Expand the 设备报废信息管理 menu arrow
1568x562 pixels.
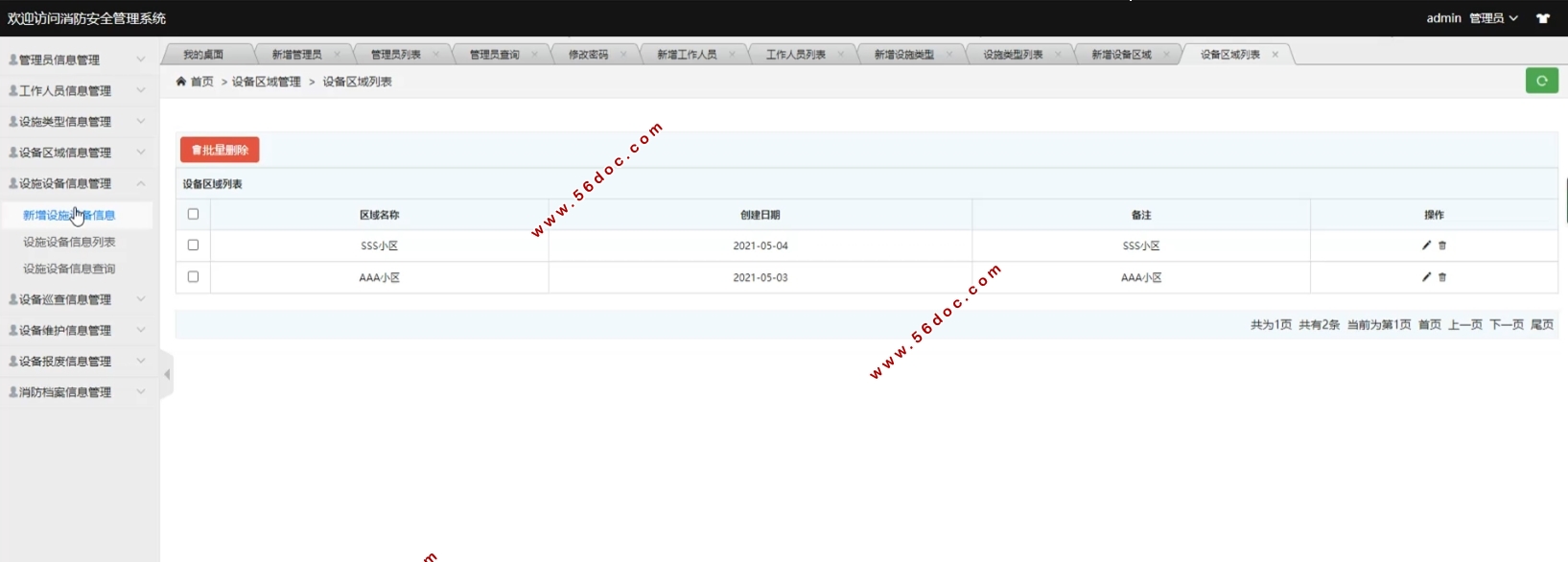(141, 361)
